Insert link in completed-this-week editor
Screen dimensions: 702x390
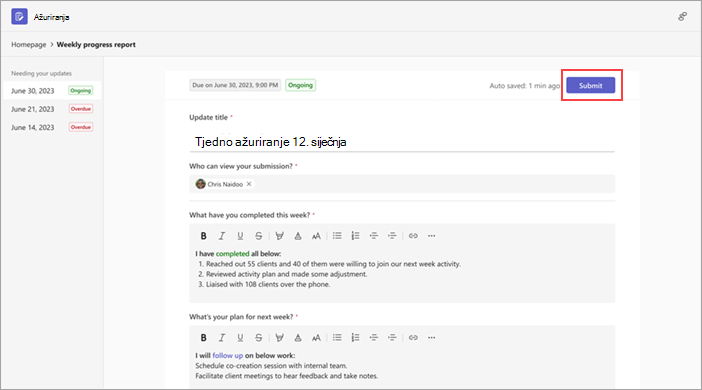coord(413,236)
